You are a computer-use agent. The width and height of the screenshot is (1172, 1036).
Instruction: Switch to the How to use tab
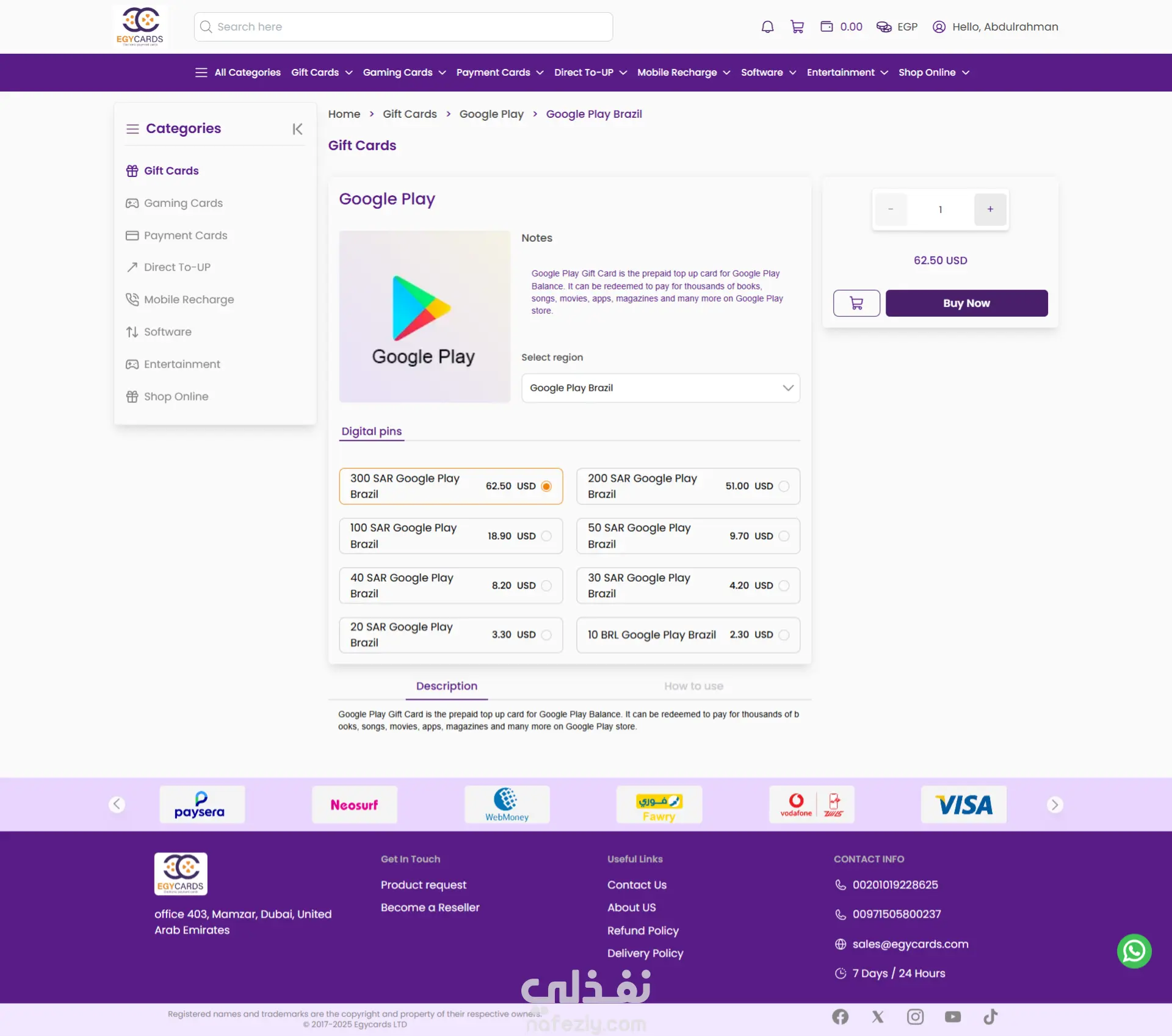(693, 686)
